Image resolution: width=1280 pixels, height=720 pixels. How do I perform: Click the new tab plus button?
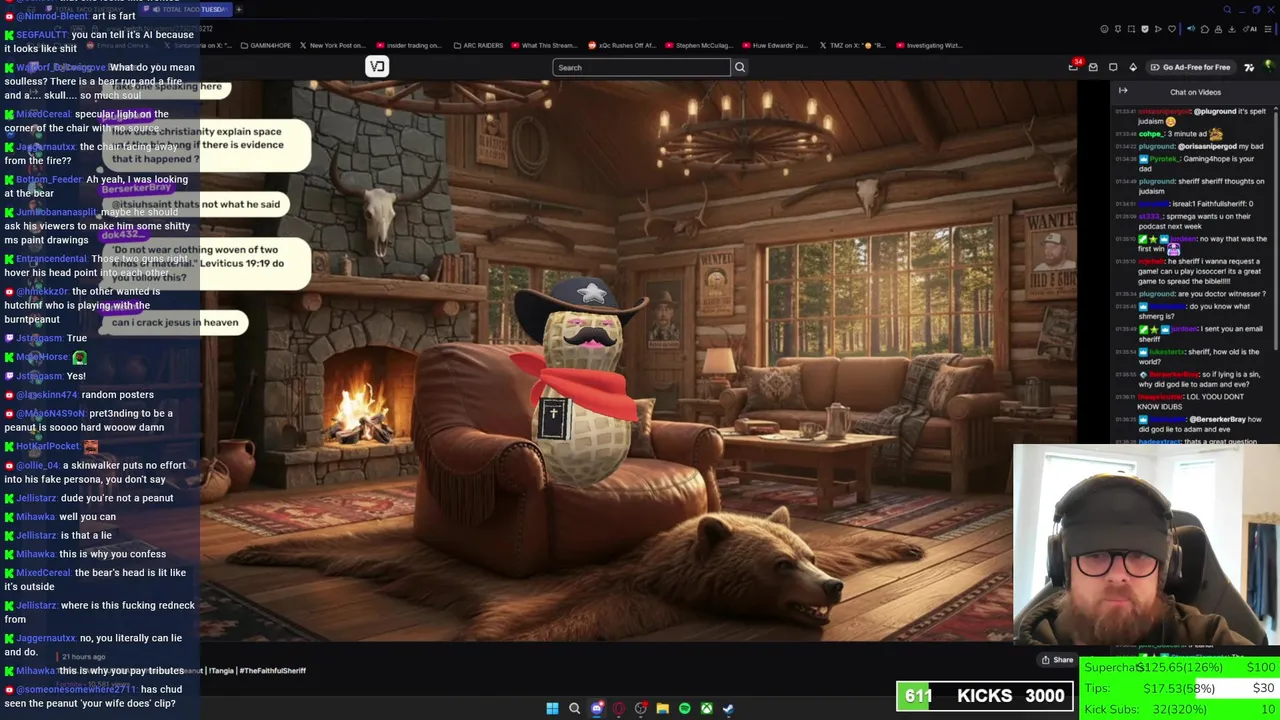tap(238, 9)
